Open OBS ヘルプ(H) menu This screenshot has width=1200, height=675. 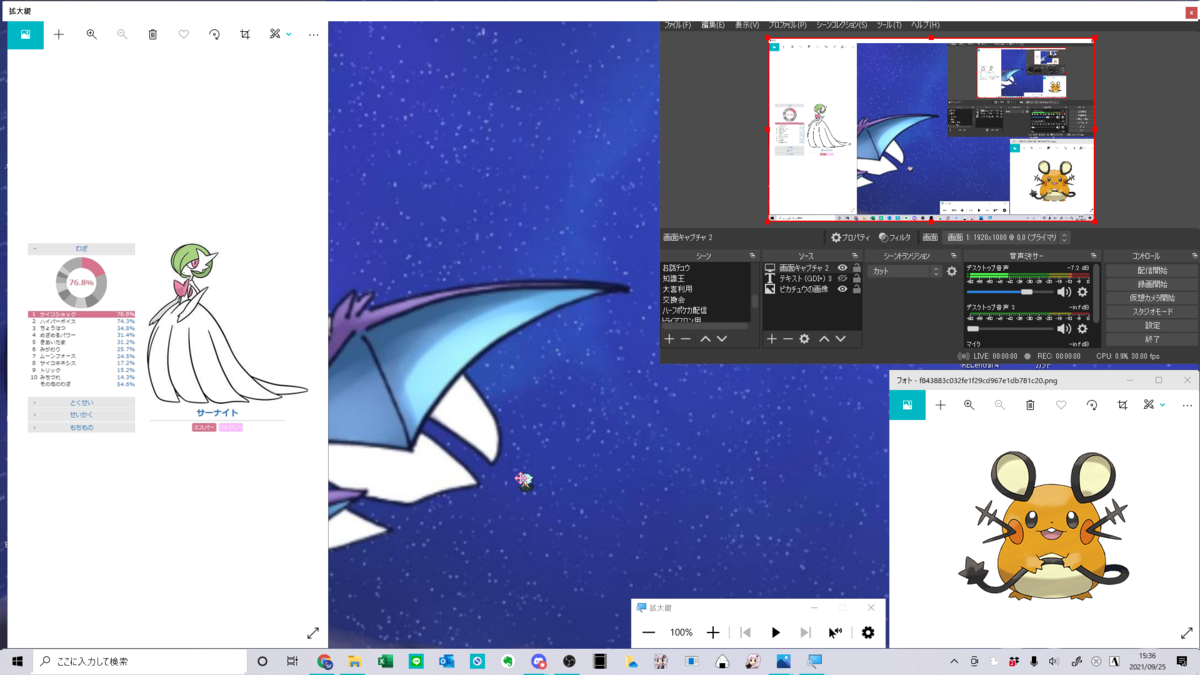click(x=925, y=25)
